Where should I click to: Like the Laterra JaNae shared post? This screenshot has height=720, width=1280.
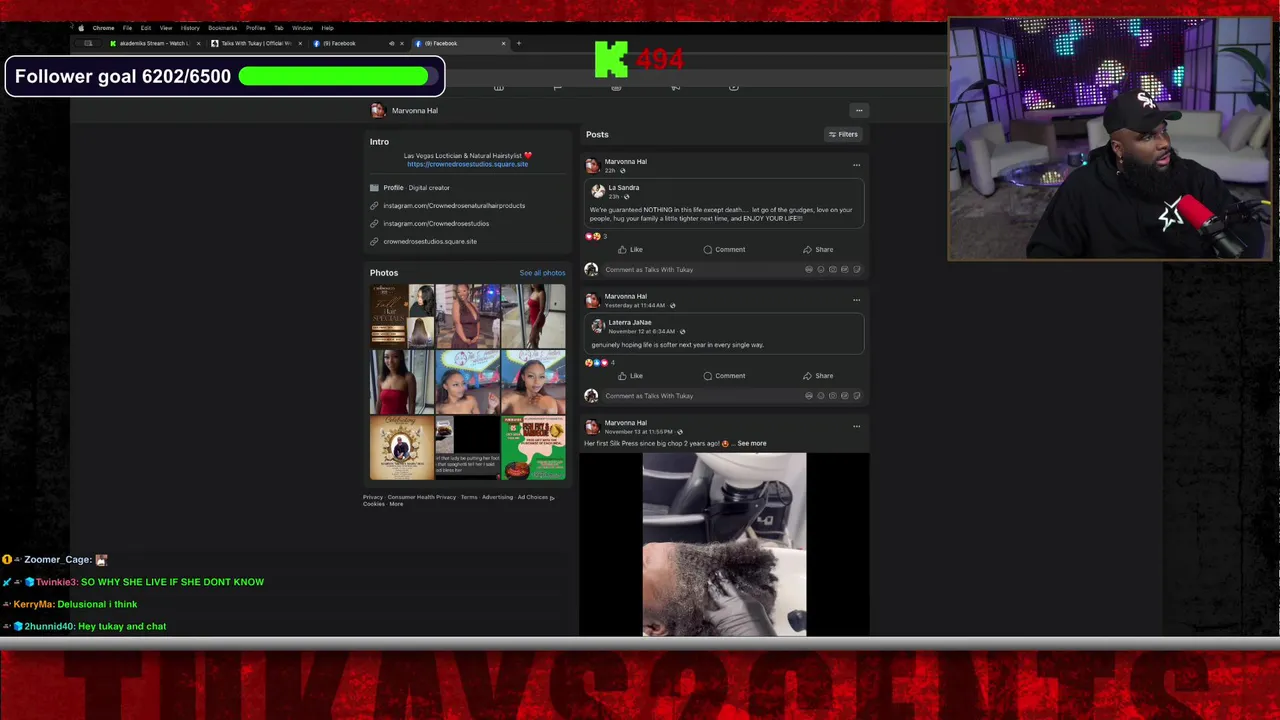pos(630,376)
